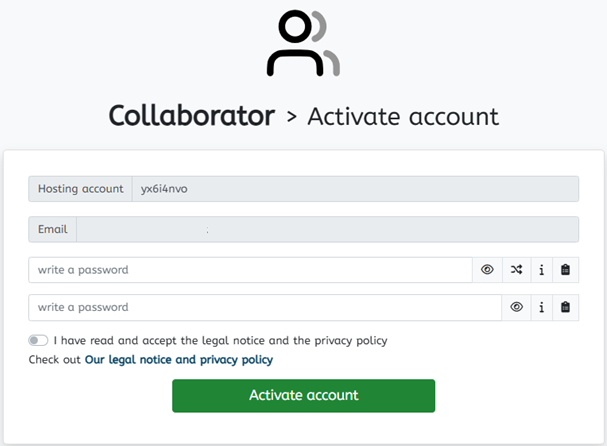Open info icon for second password field

542,307
